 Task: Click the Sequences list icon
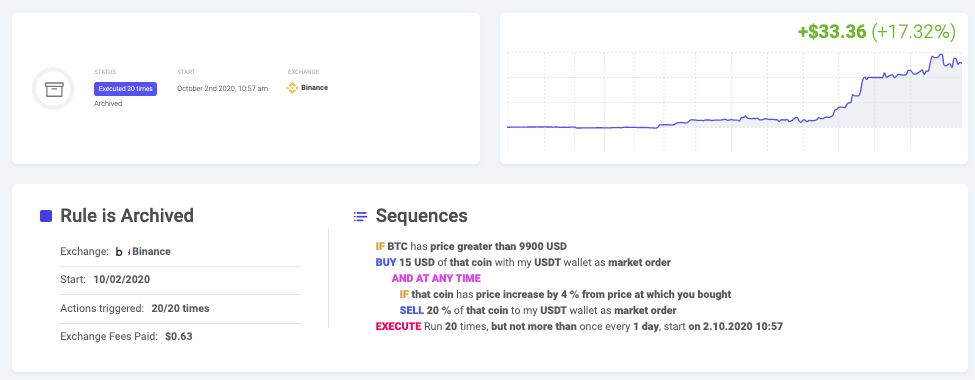click(360, 216)
